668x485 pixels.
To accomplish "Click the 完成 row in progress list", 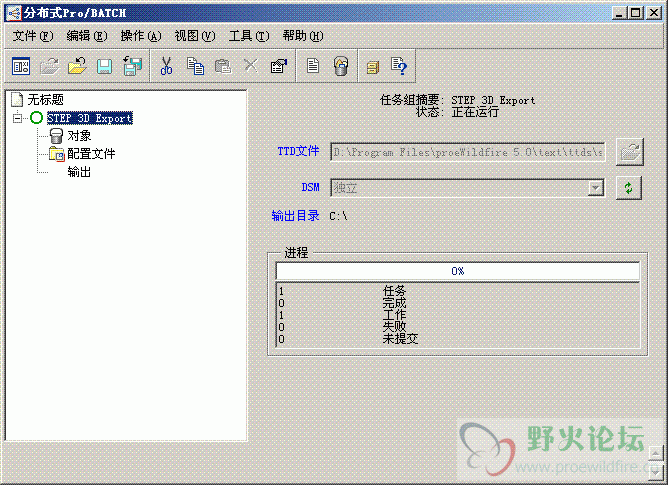I will (458, 303).
